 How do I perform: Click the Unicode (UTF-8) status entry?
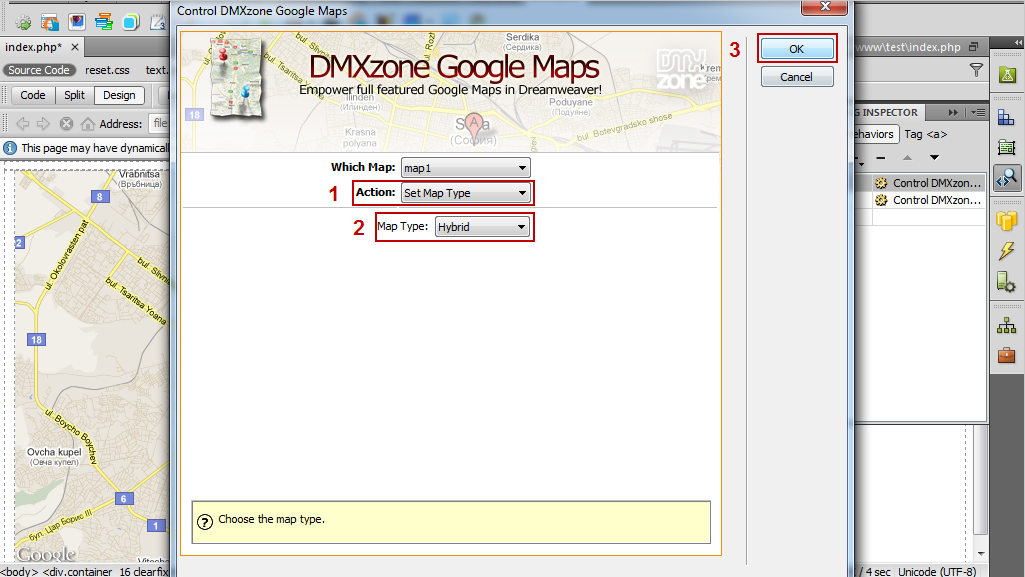click(937, 572)
